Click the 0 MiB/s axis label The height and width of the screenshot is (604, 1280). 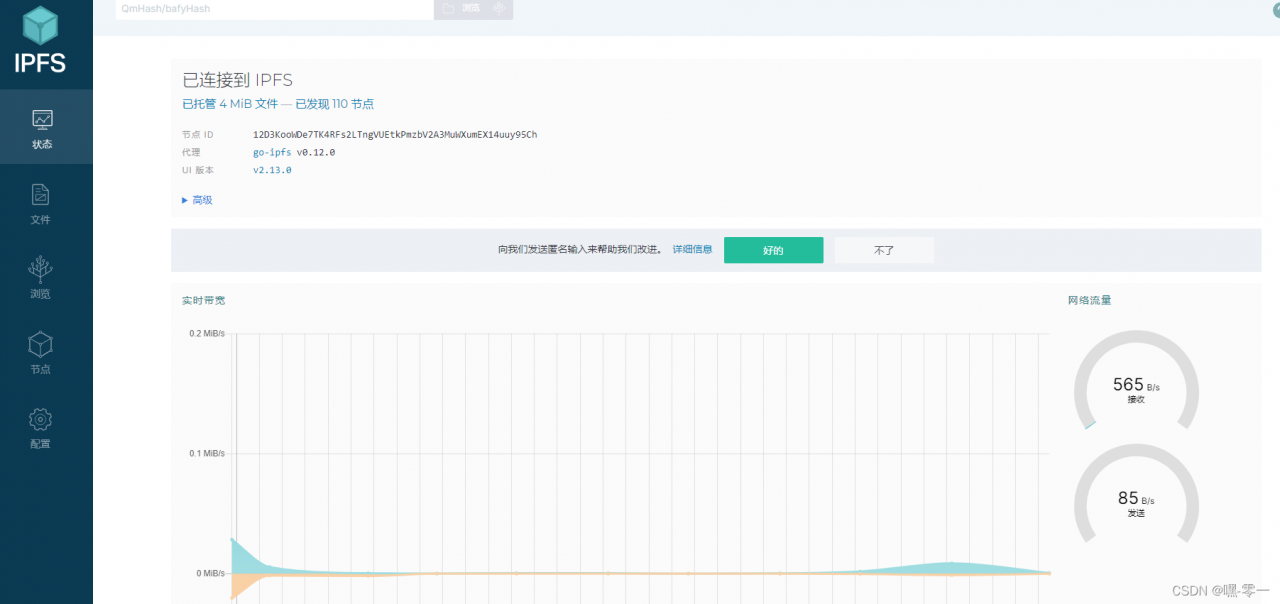point(211,573)
